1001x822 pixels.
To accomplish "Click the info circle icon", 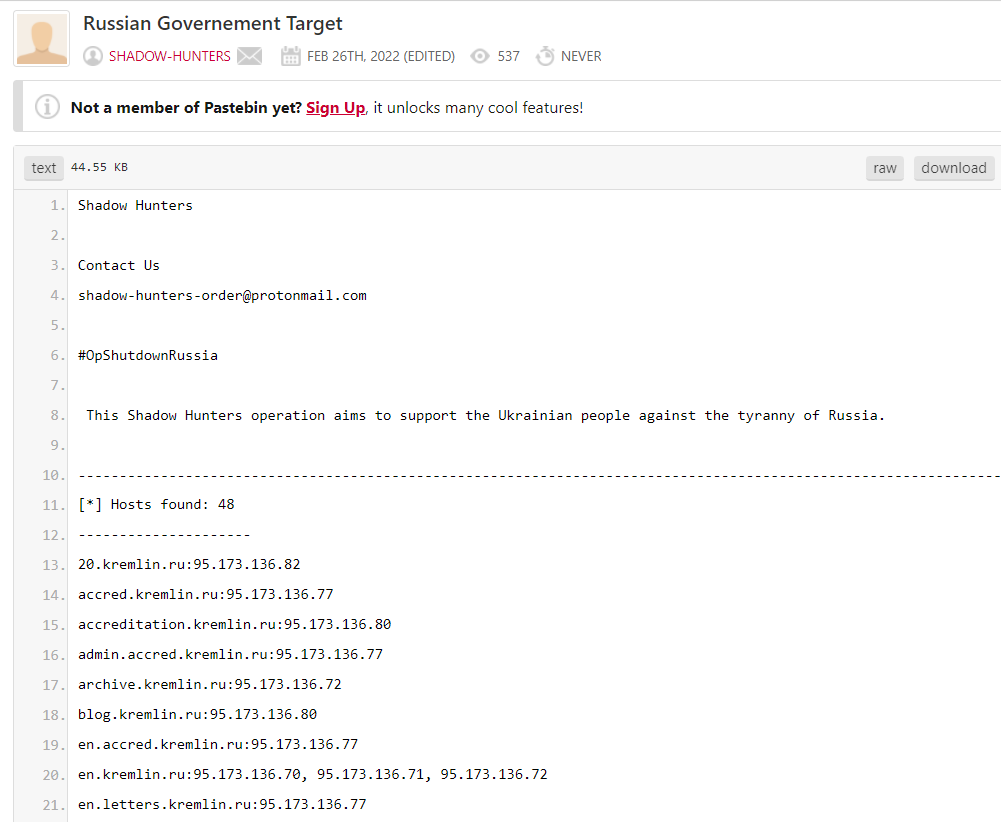I will [x=47, y=107].
